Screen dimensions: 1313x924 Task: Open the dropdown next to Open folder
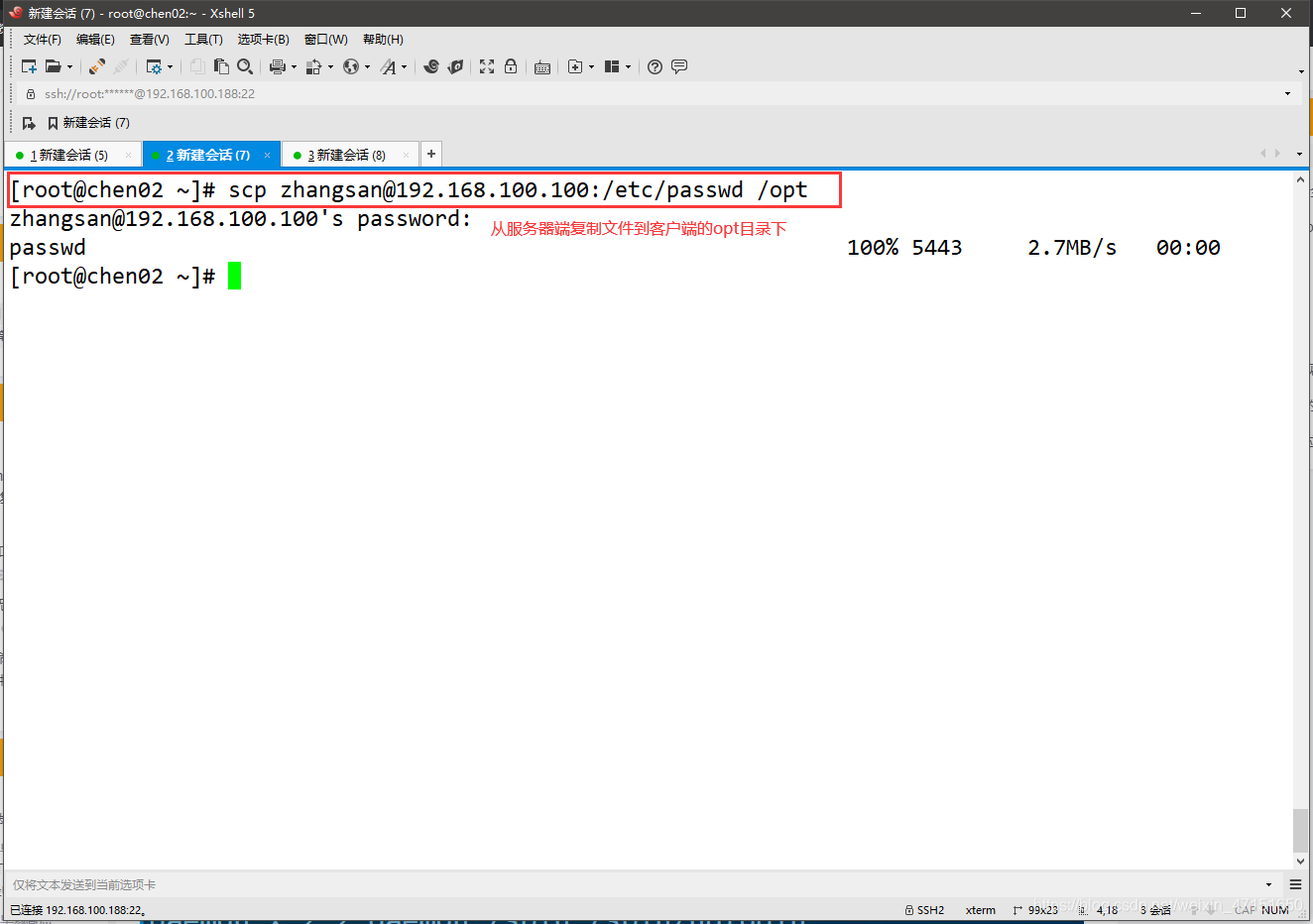(69, 67)
